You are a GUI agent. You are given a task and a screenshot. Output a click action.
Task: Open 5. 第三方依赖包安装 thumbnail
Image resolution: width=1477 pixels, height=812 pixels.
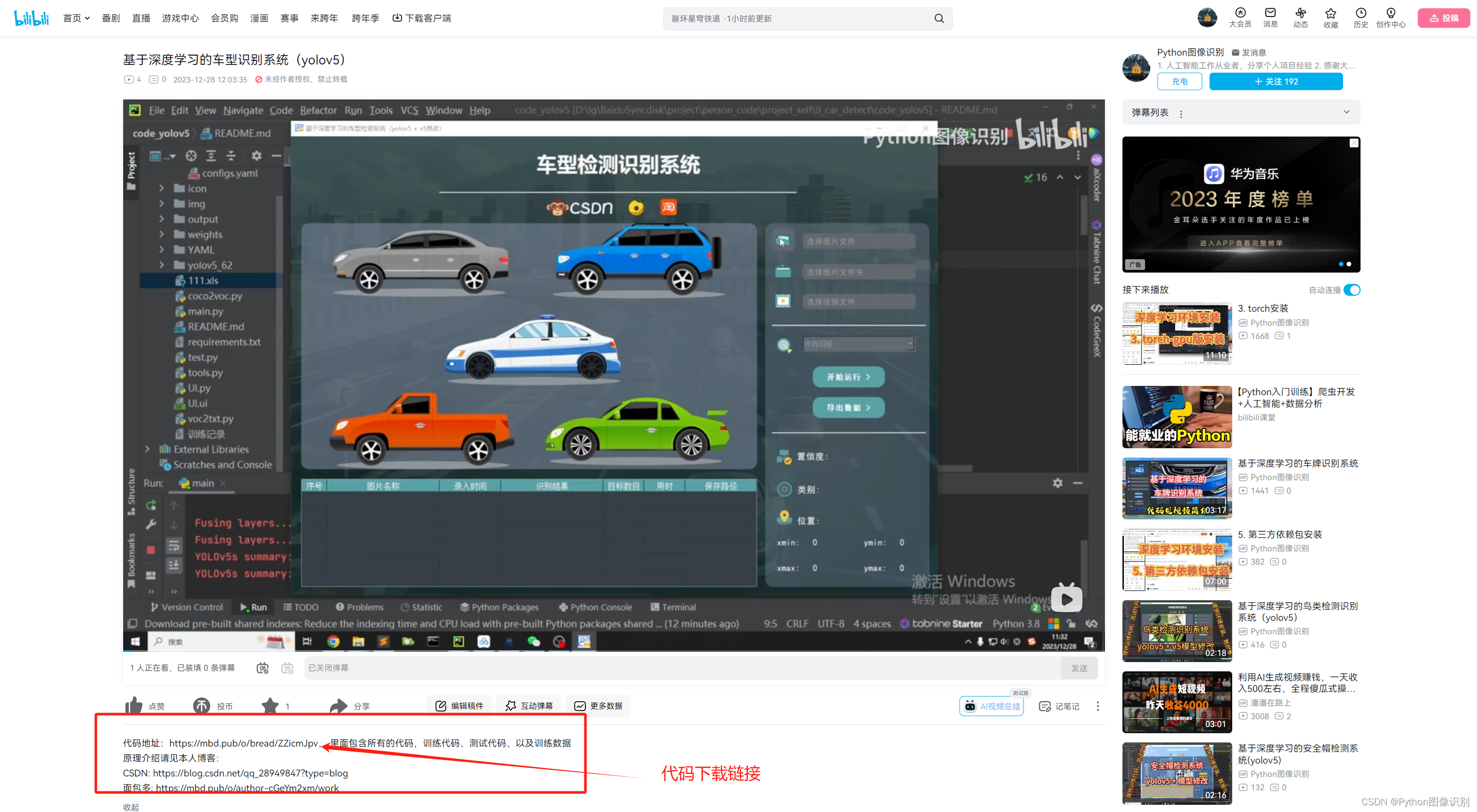click(x=1177, y=560)
